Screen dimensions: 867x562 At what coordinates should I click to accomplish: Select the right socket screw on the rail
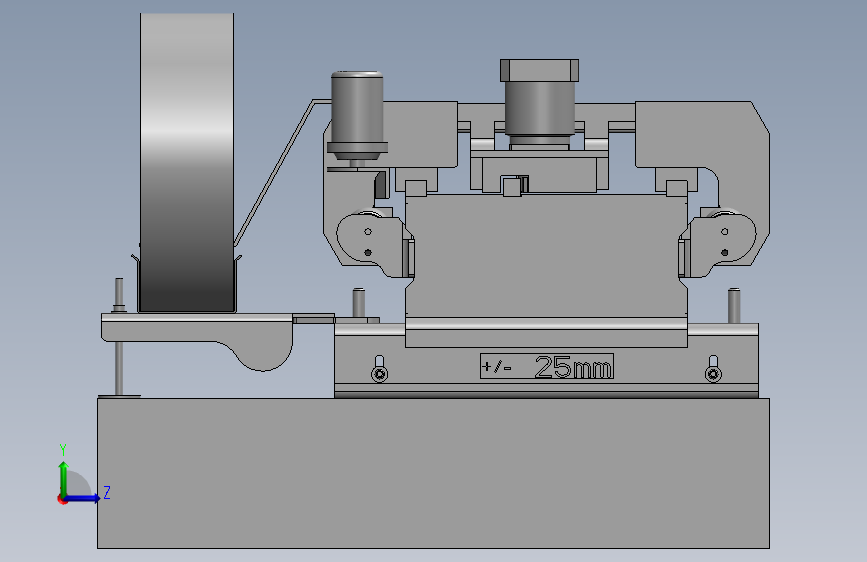713,373
